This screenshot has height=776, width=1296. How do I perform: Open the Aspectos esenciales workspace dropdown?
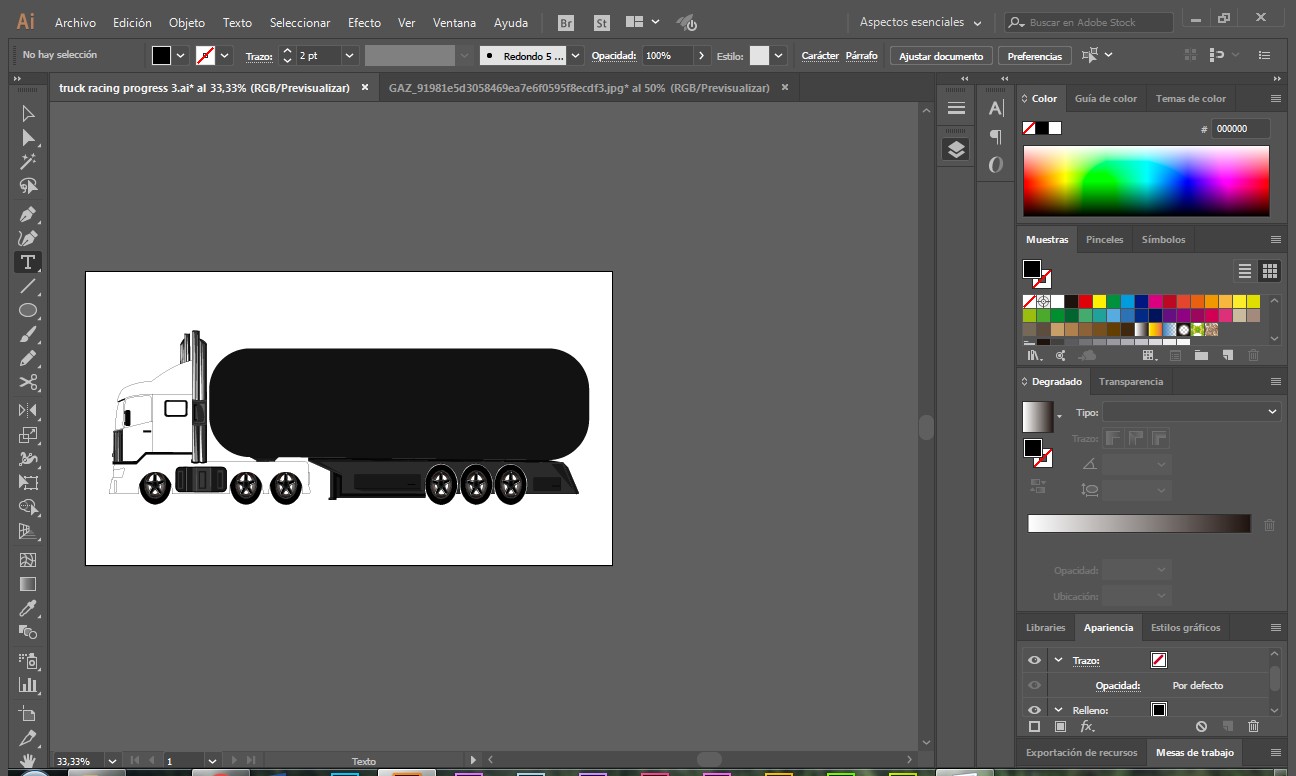920,22
